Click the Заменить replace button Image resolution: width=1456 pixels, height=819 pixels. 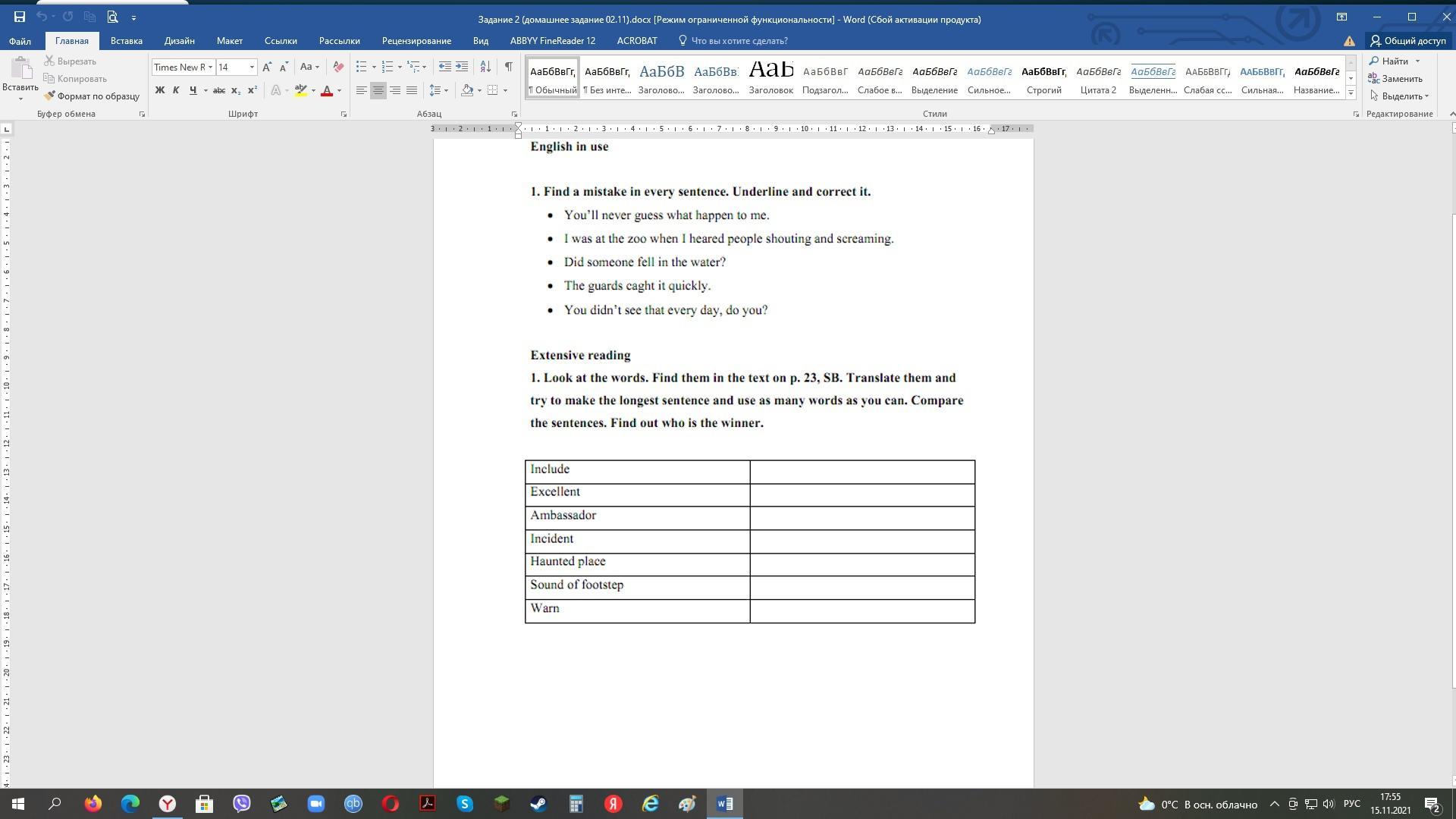pyautogui.click(x=1395, y=79)
